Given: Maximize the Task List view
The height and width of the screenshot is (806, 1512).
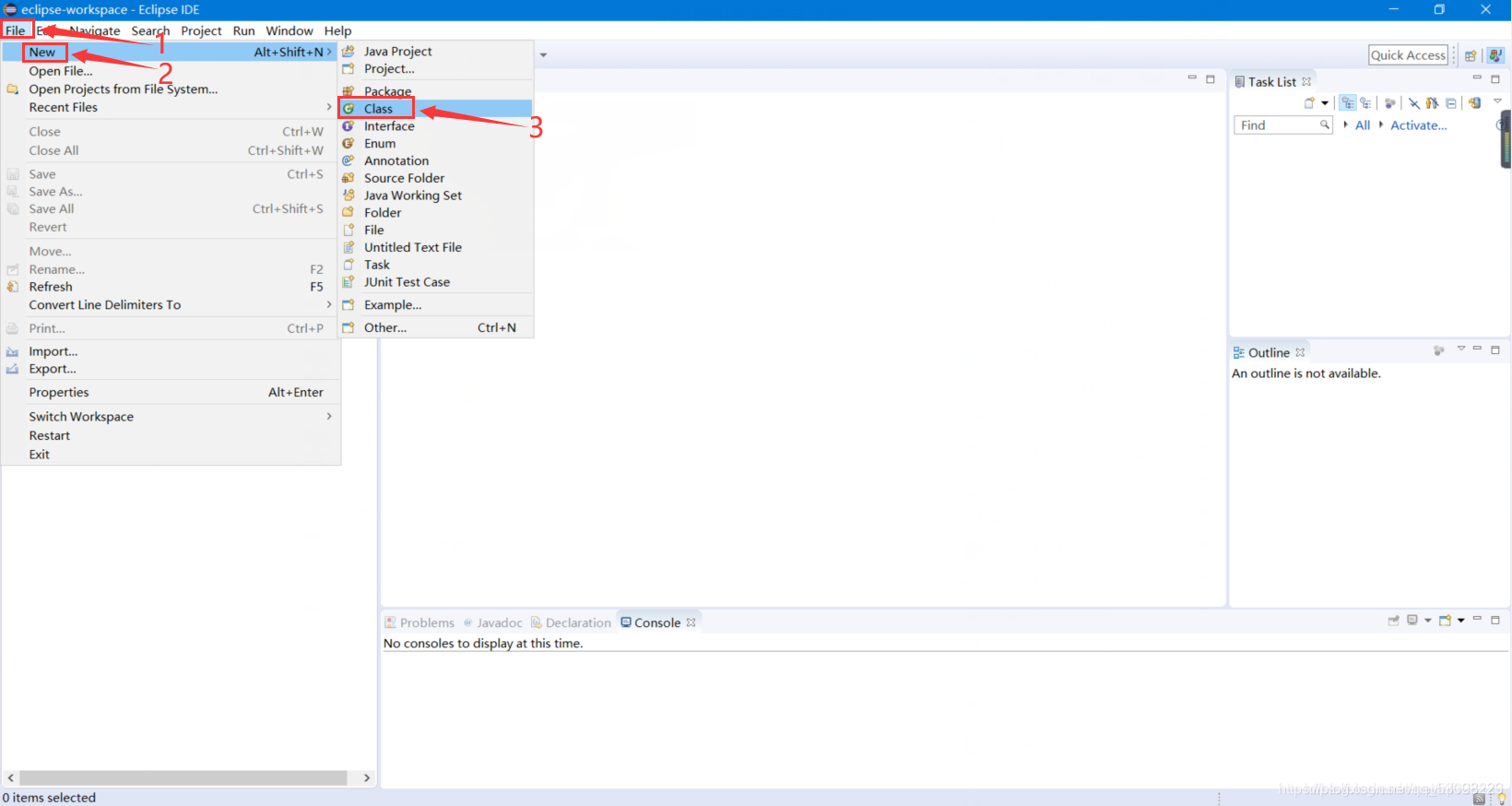Looking at the screenshot, I should [1495, 79].
